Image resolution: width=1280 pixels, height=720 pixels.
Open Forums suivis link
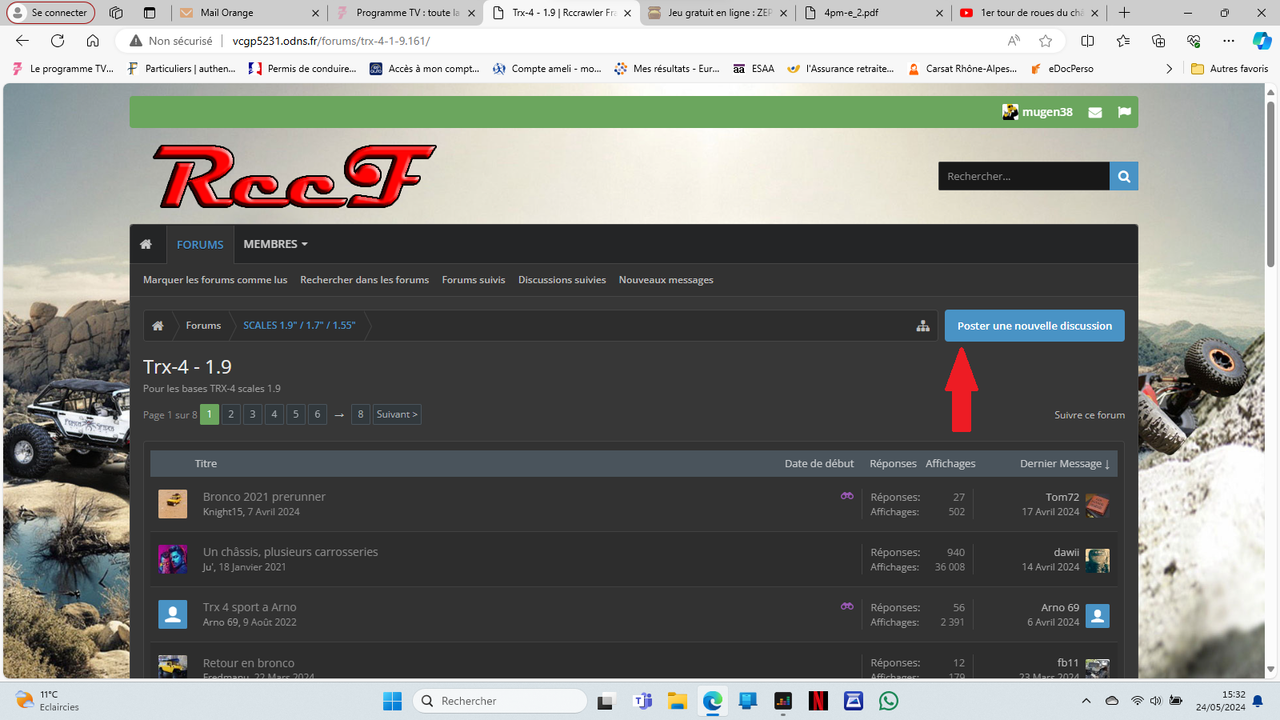(x=473, y=280)
